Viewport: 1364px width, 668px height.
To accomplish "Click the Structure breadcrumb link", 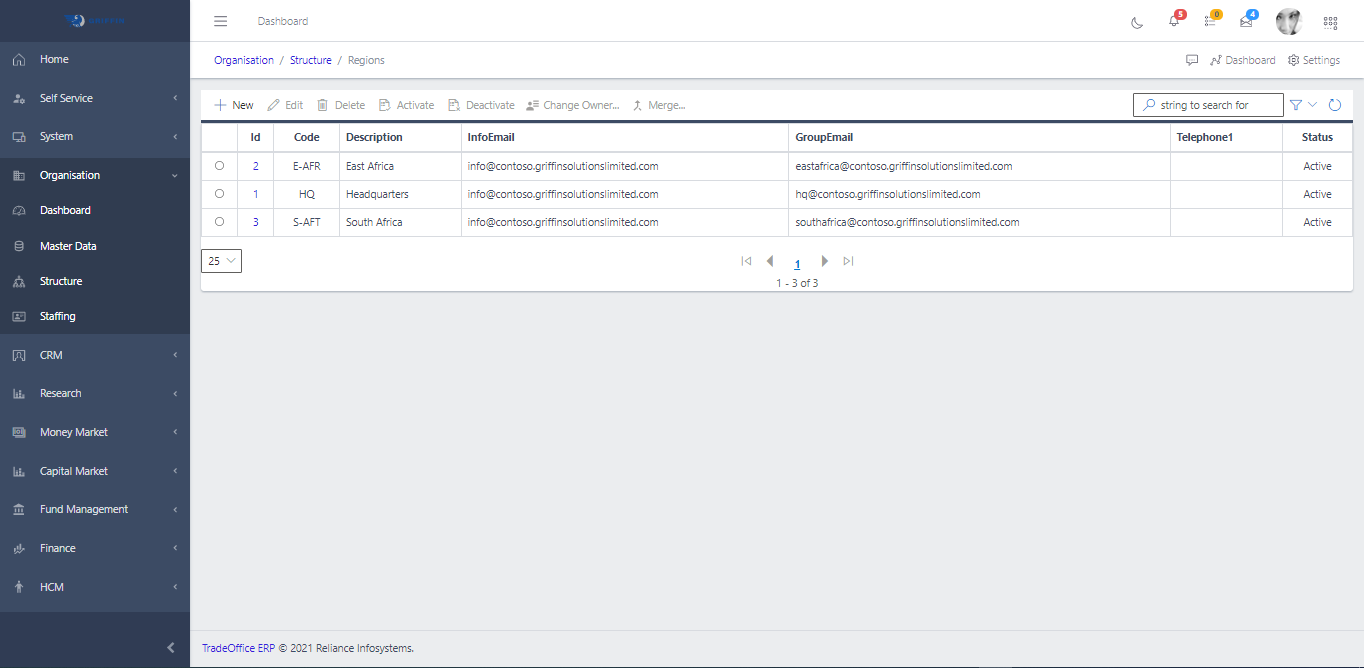I will [310, 60].
